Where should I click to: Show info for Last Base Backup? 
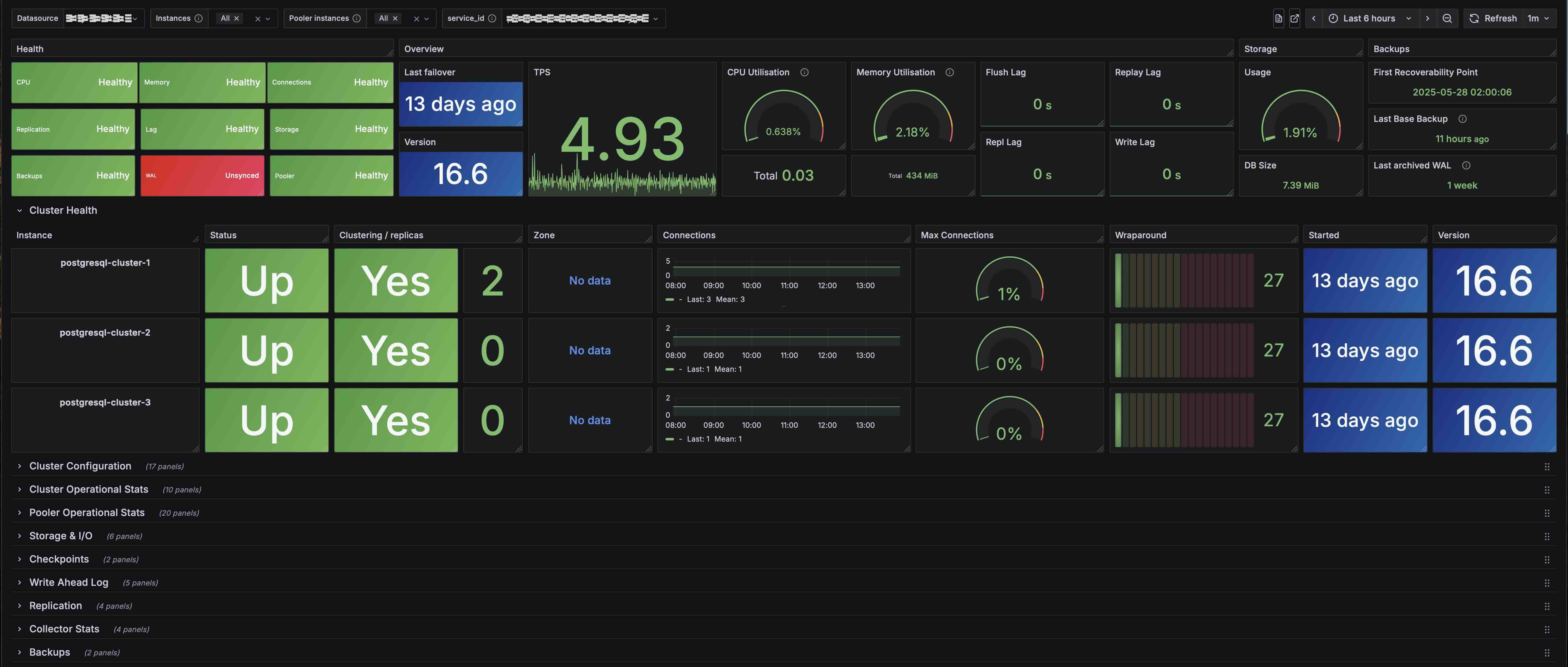click(x=1462, y=119)
